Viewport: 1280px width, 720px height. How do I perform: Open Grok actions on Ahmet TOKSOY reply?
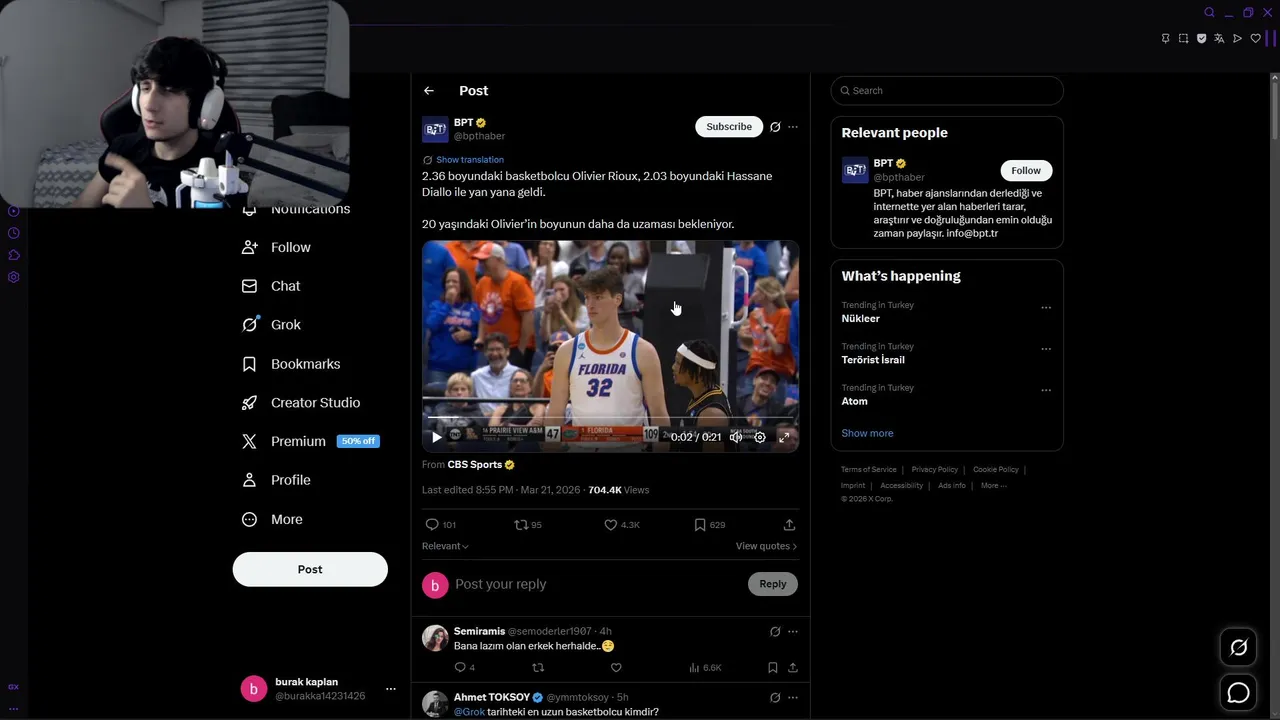coord(775,698)
